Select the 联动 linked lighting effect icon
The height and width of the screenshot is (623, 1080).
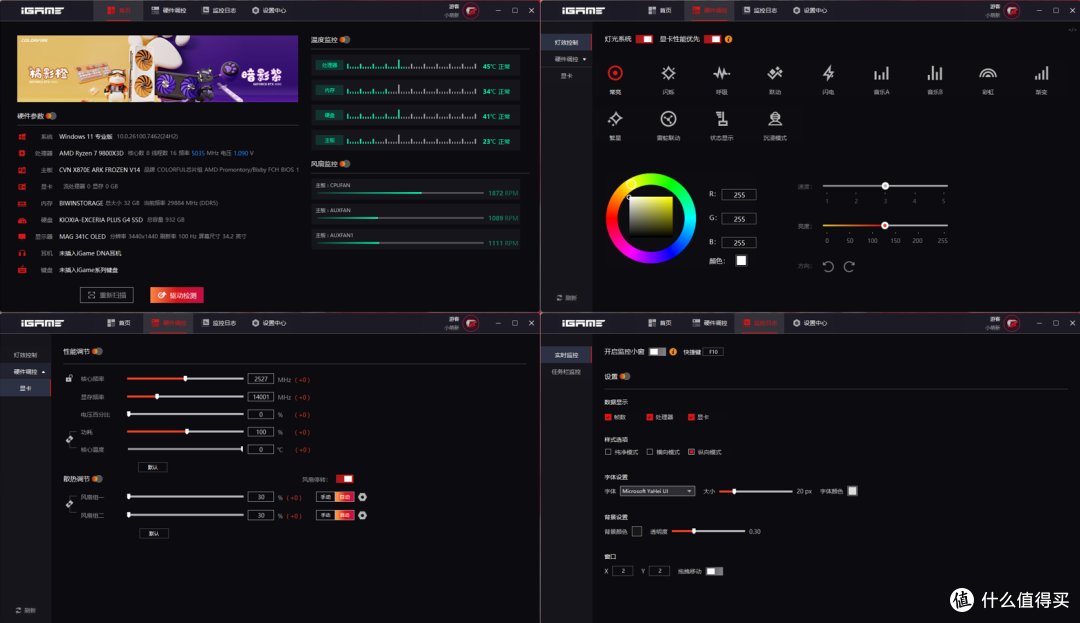(x=775, y=73)
